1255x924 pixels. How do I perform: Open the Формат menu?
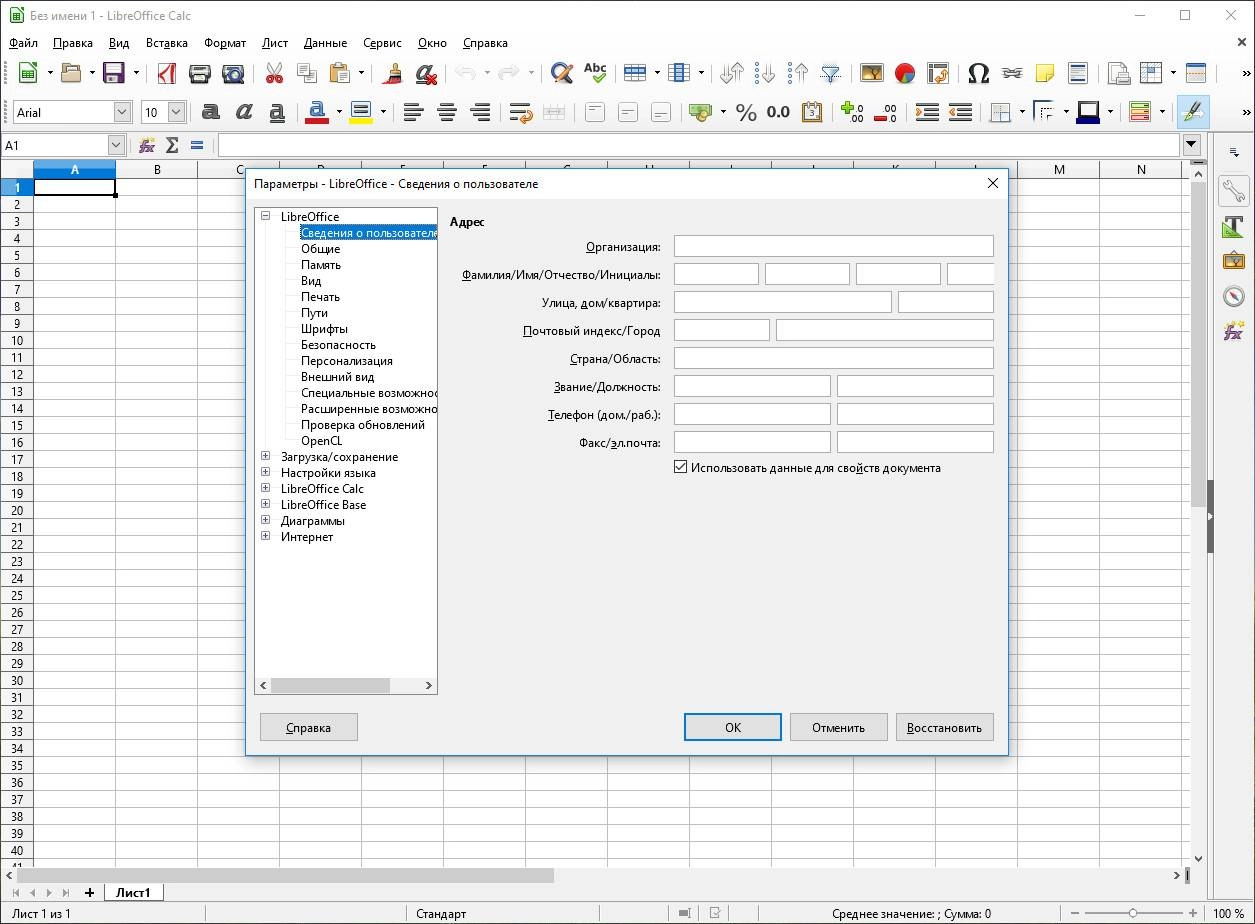pos(225,43)
